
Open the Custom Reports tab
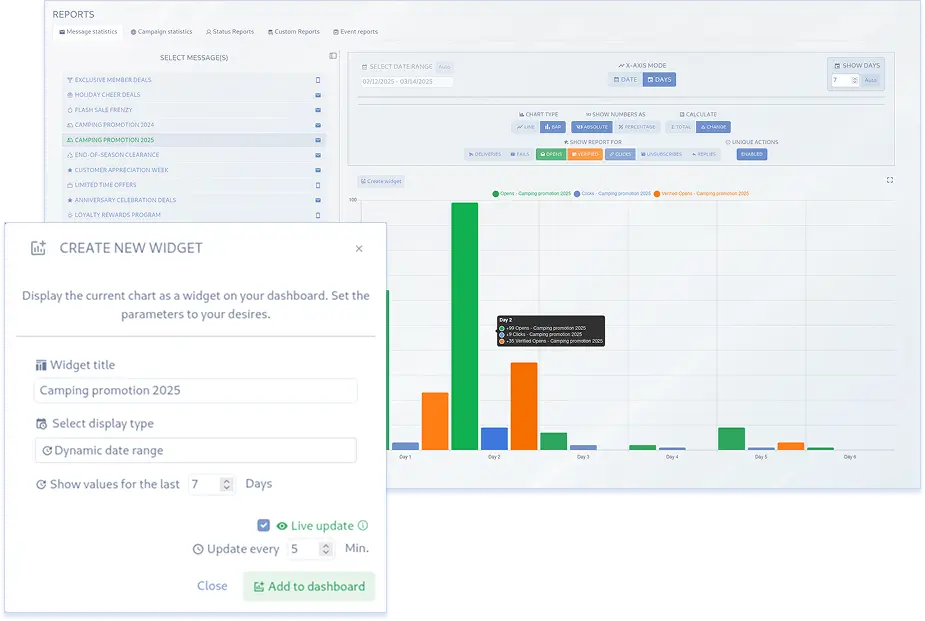tap(293, 32)
